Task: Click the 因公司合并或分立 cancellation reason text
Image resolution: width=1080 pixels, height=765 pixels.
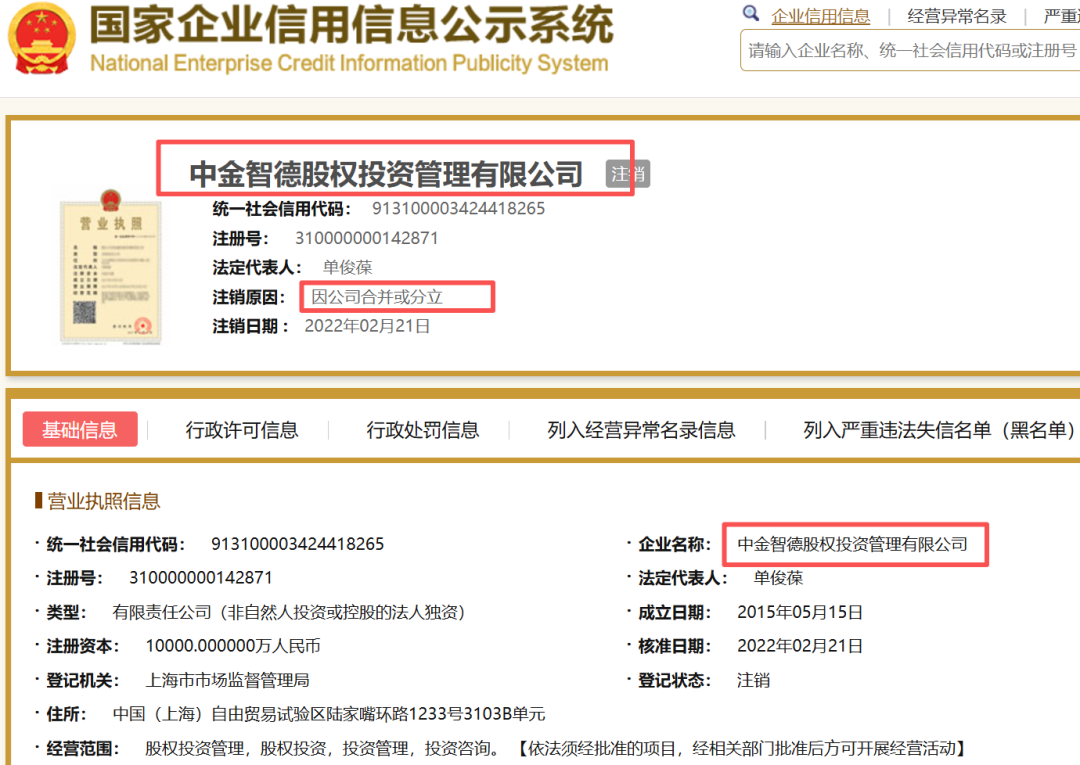Action: [x=377, y=297]
